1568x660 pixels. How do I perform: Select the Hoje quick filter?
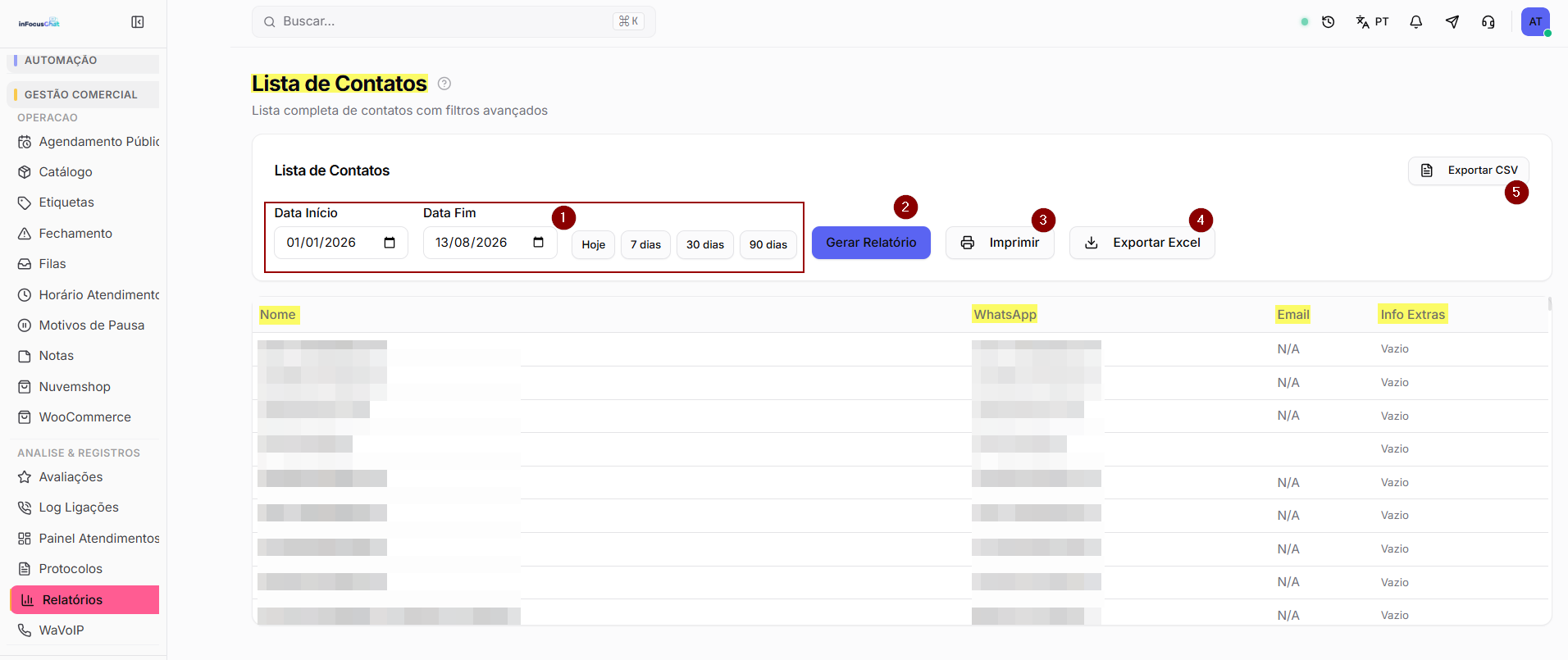click(x=594, y=245)
